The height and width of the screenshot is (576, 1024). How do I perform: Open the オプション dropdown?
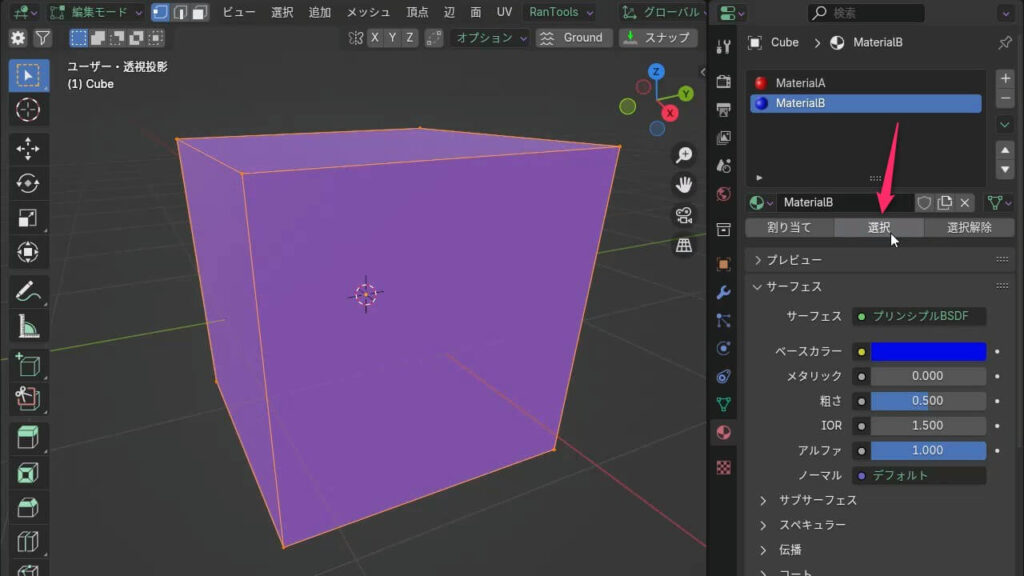pyautogui.click(x=490, y=38)
